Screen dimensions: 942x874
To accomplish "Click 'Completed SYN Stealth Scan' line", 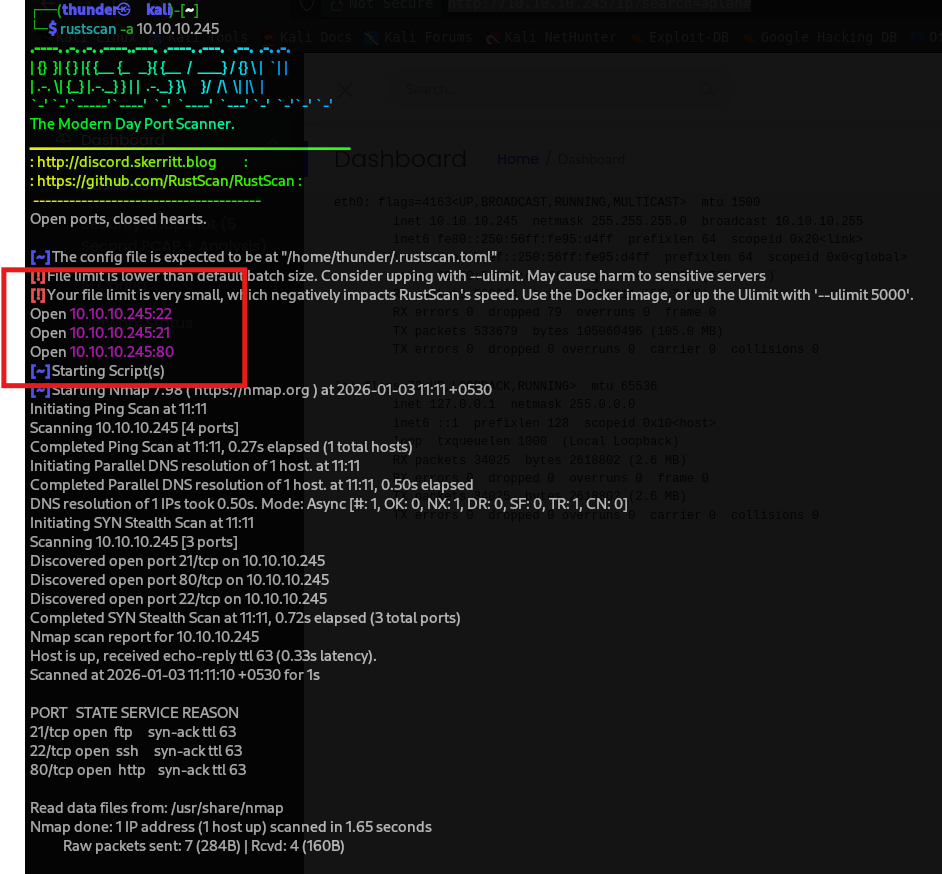I will [245, 618].
